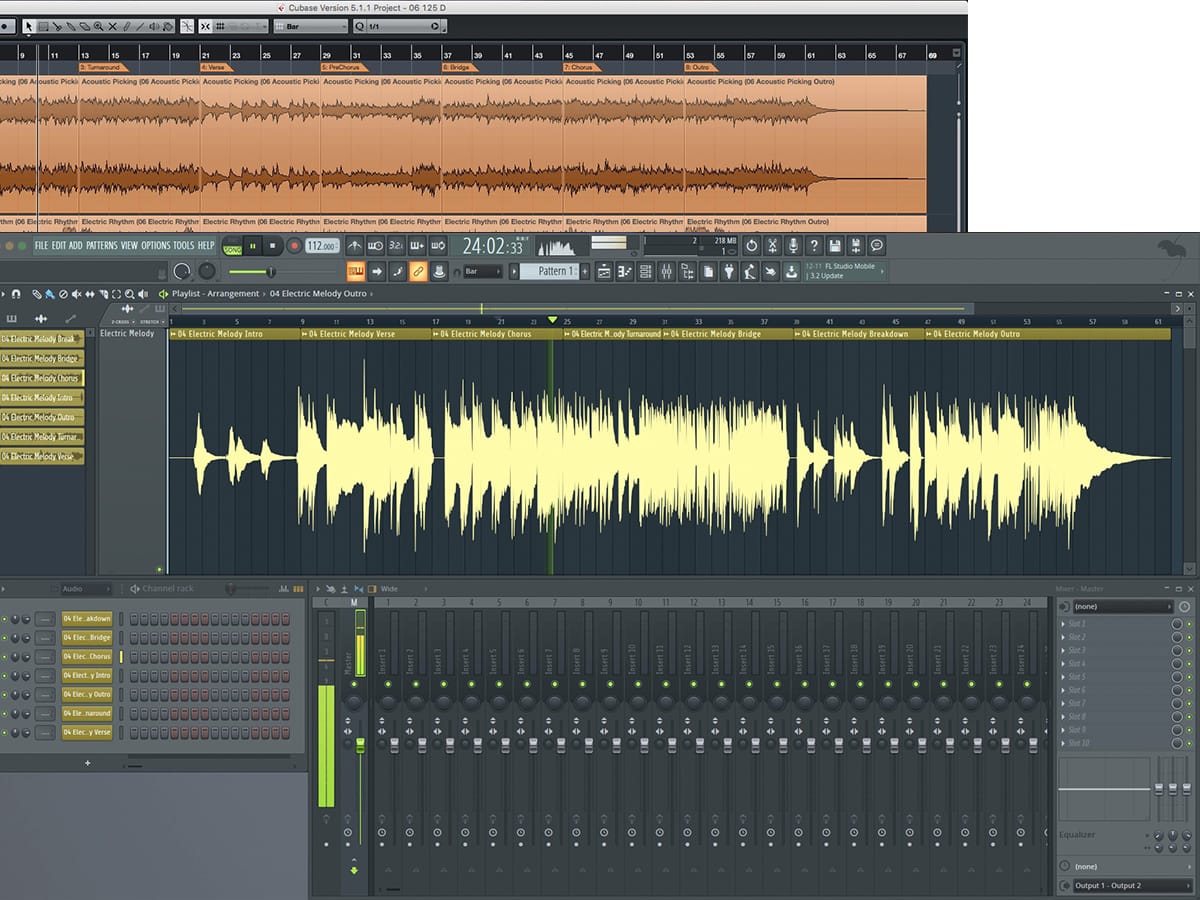Click the microphone recording icon
The width and height of the screenshot is (1200, 900).
click(x=793, y=246)
